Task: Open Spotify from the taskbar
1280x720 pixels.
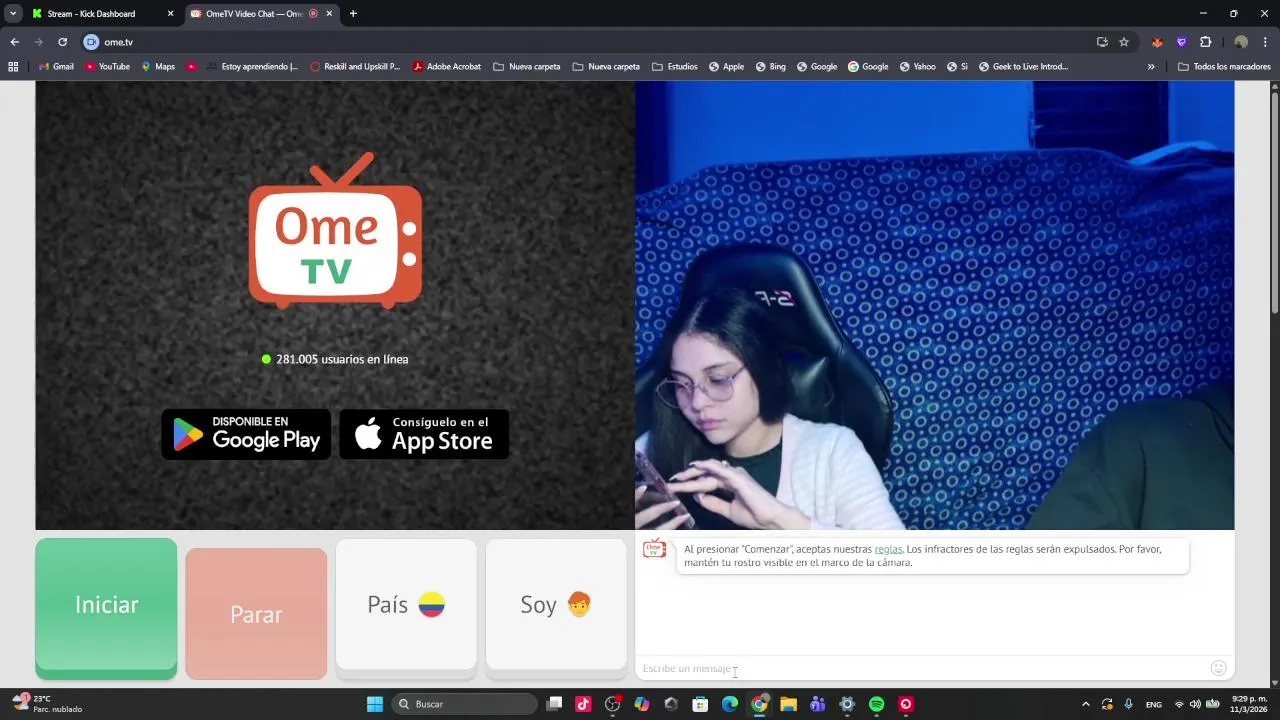Action: [877, 704]
